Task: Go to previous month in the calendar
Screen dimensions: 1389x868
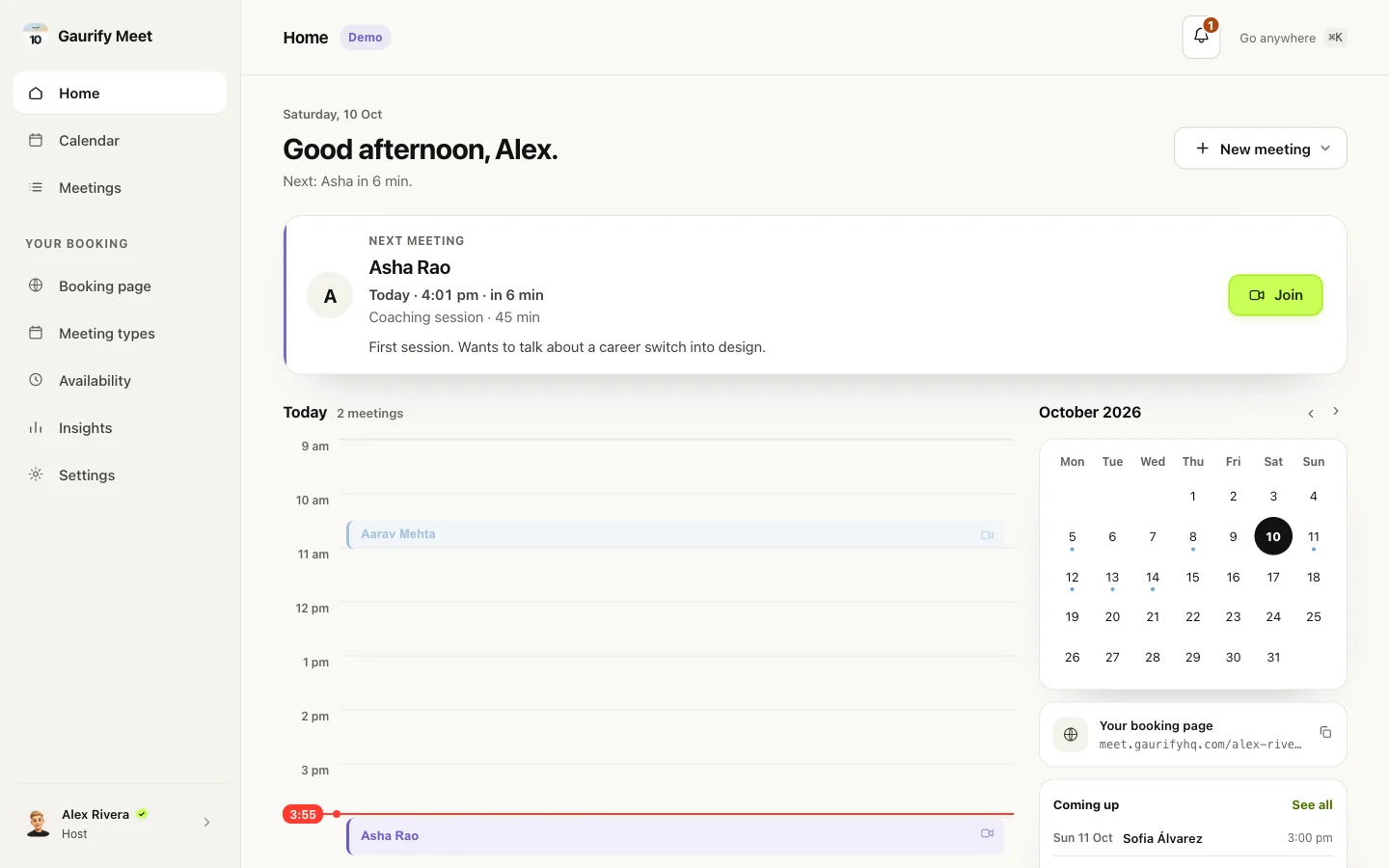Action: [x=1311, y=413]
